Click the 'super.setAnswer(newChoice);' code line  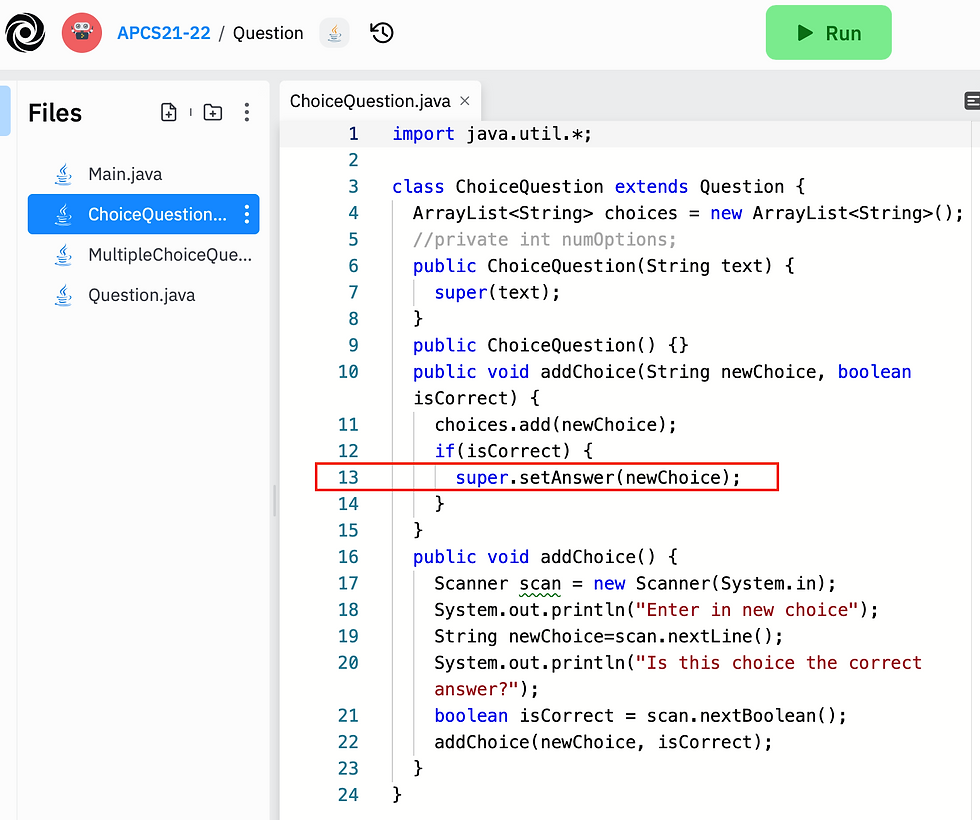tap(598, 478)
